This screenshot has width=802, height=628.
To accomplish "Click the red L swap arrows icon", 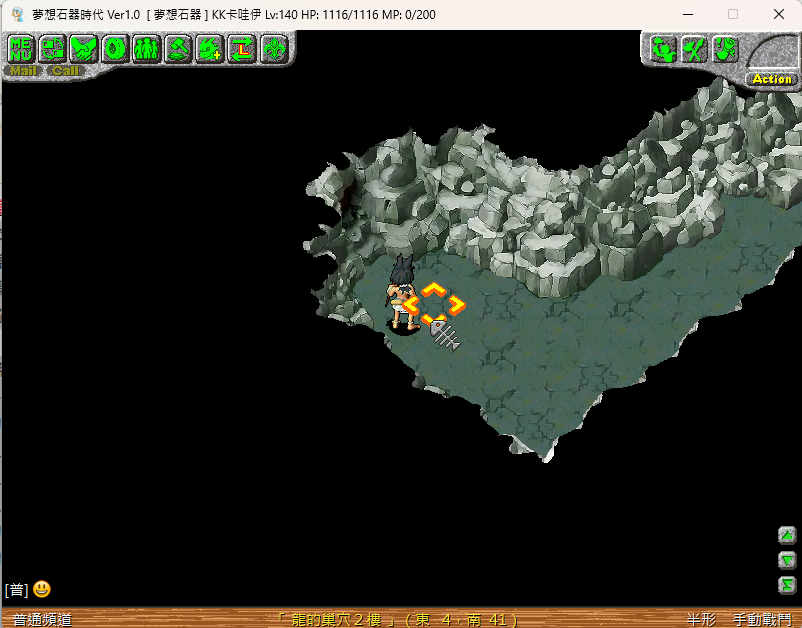I will pyautogui.click(x=241, y=48).
